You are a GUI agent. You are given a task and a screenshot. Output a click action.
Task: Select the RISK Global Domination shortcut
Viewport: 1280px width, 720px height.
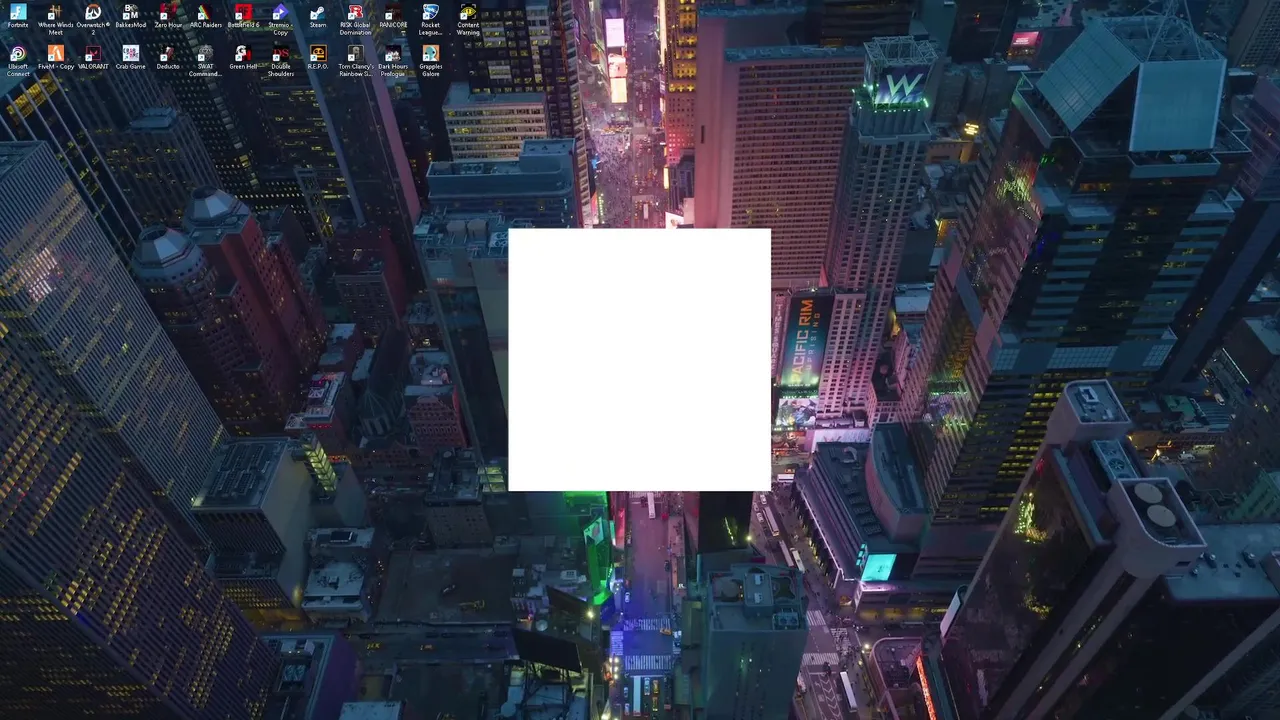tap(355, 20)
